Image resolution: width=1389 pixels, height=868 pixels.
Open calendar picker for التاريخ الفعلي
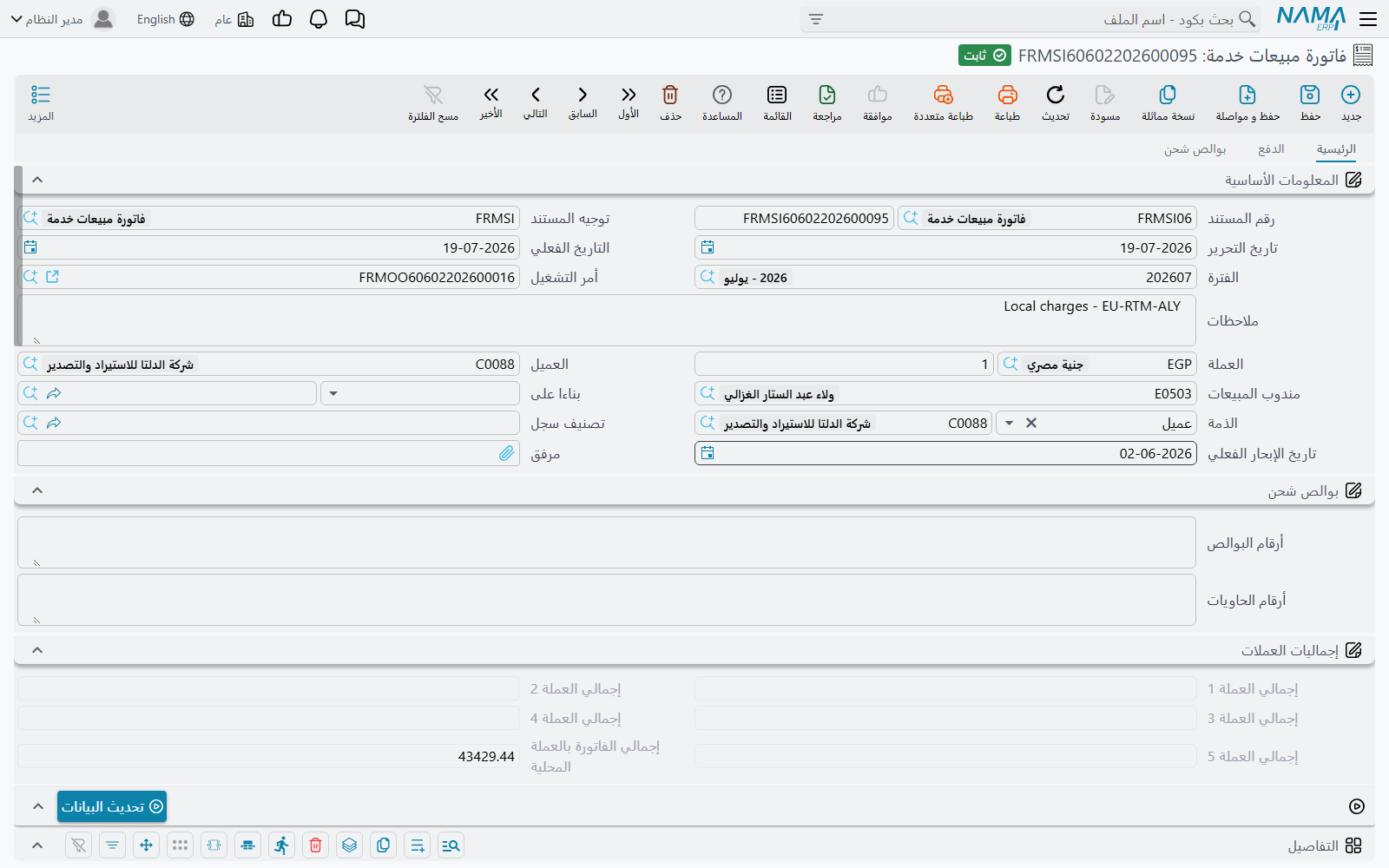[x=30, y=247]
